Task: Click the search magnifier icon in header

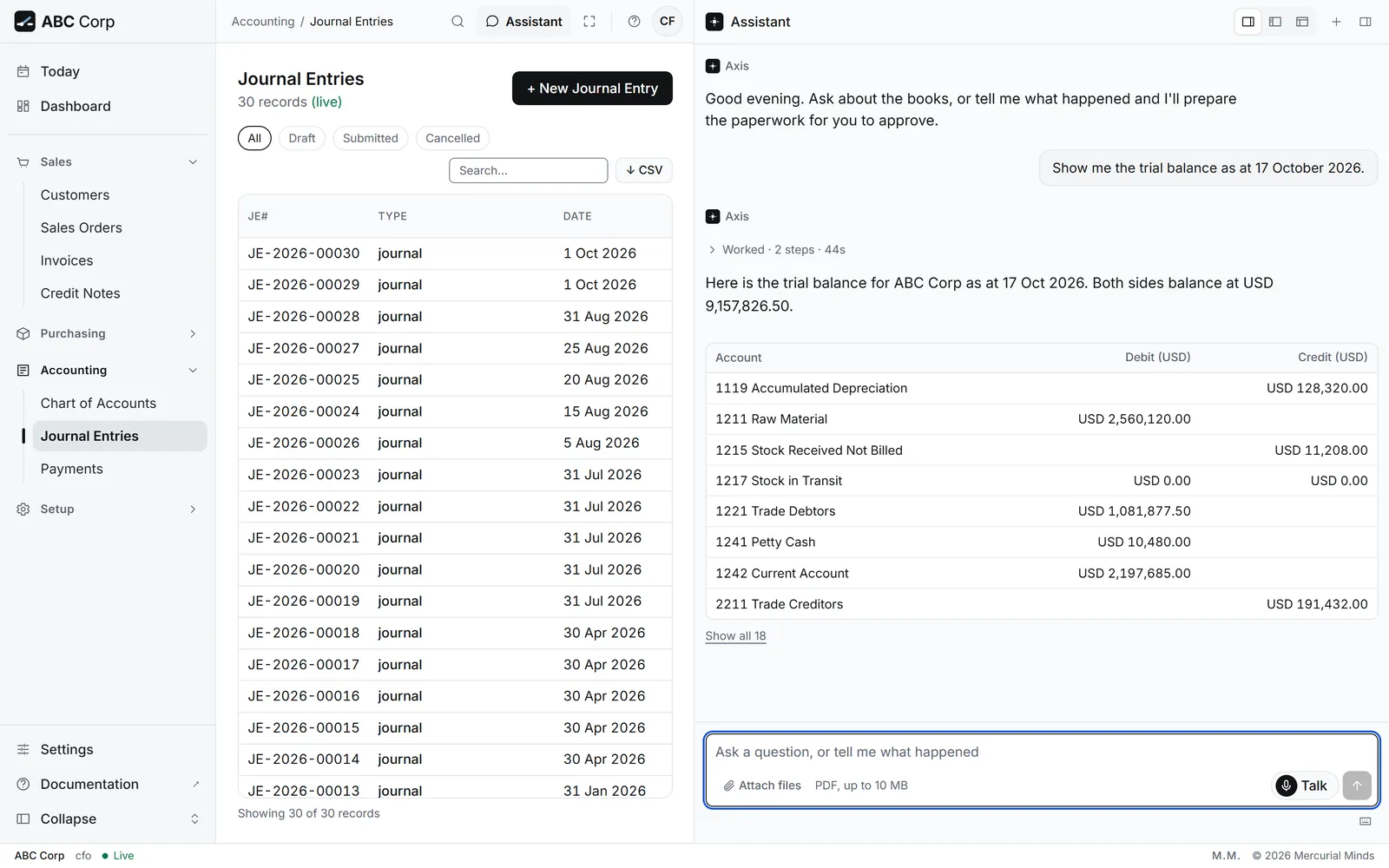Action: [458, 22]
